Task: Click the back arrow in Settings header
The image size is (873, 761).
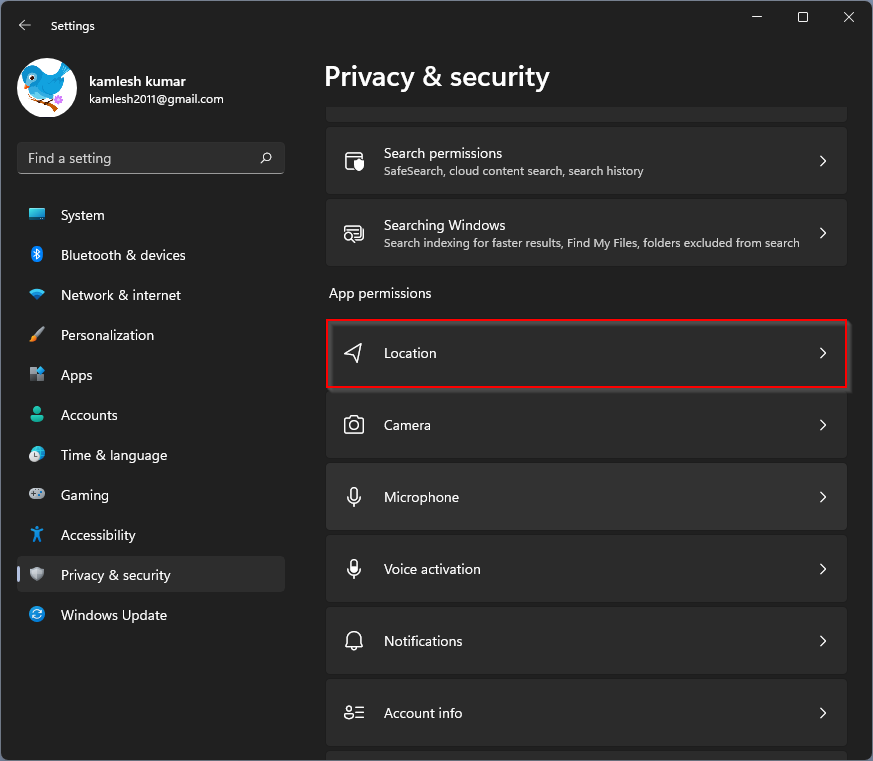Action: (x=25, y=25)
